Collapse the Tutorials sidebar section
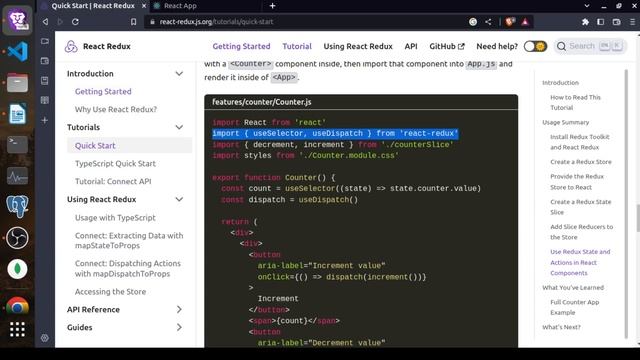This screenshot has height=360, width=640. (x=179, y=127)
